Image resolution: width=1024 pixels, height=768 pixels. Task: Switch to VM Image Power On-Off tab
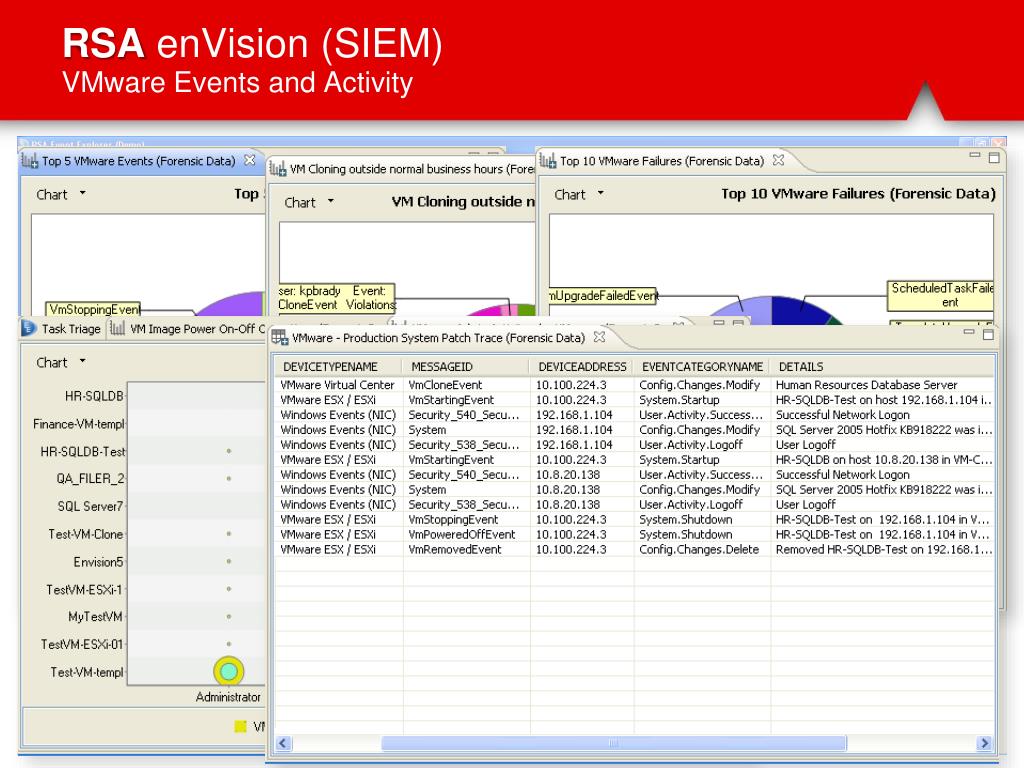point(198,329)
